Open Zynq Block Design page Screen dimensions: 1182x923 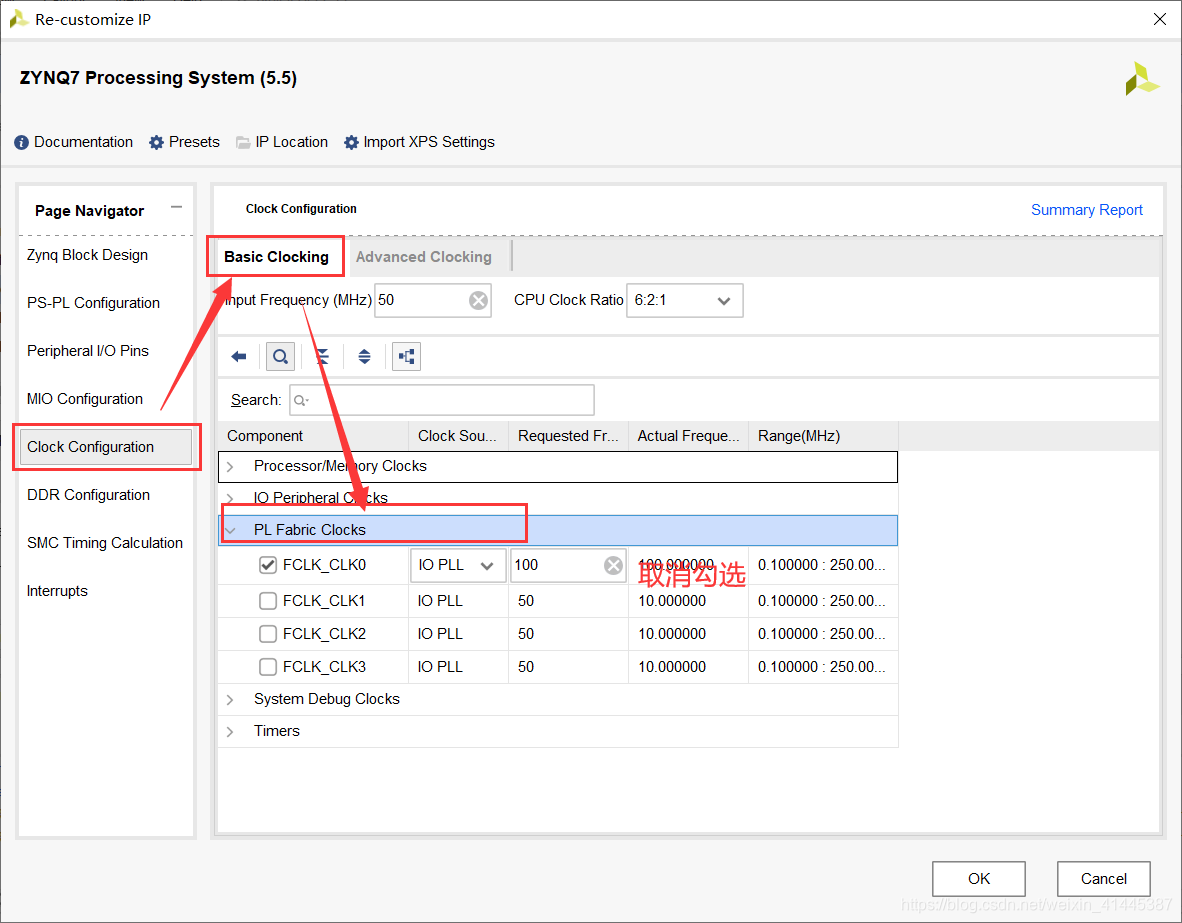(x=87, y=255)
